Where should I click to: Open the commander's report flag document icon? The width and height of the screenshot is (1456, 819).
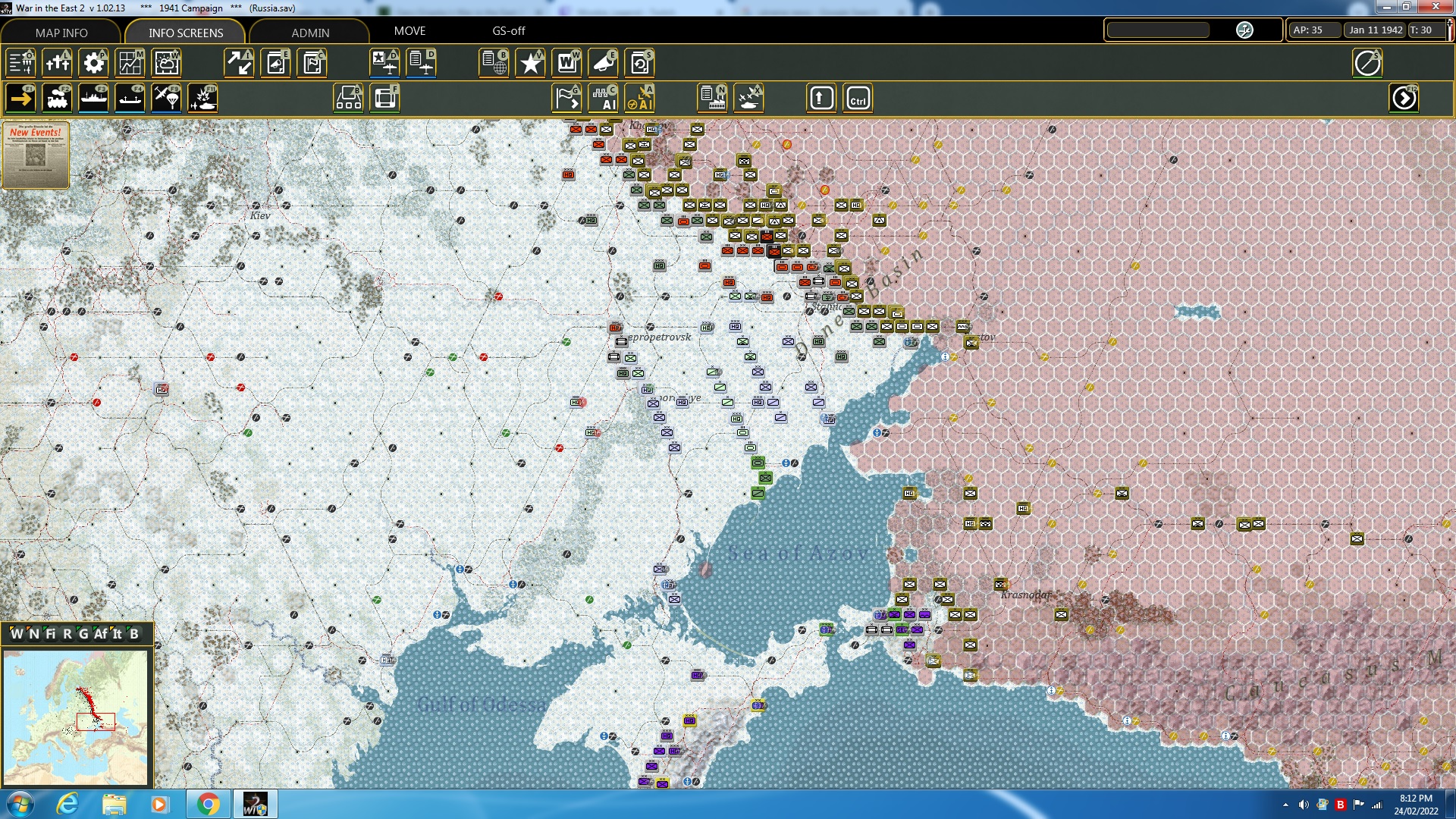(x=312, y=63)
